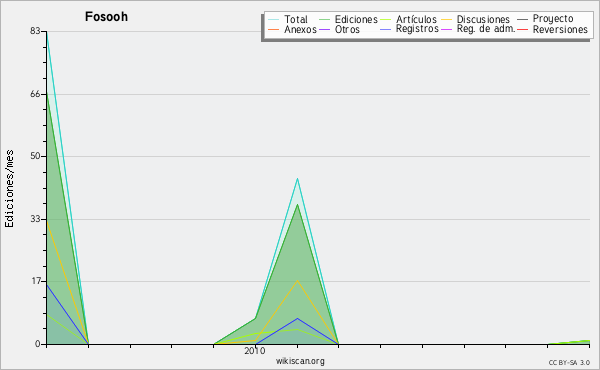Click the chart title Fosooh
The image size is (600, 370).
106,17
